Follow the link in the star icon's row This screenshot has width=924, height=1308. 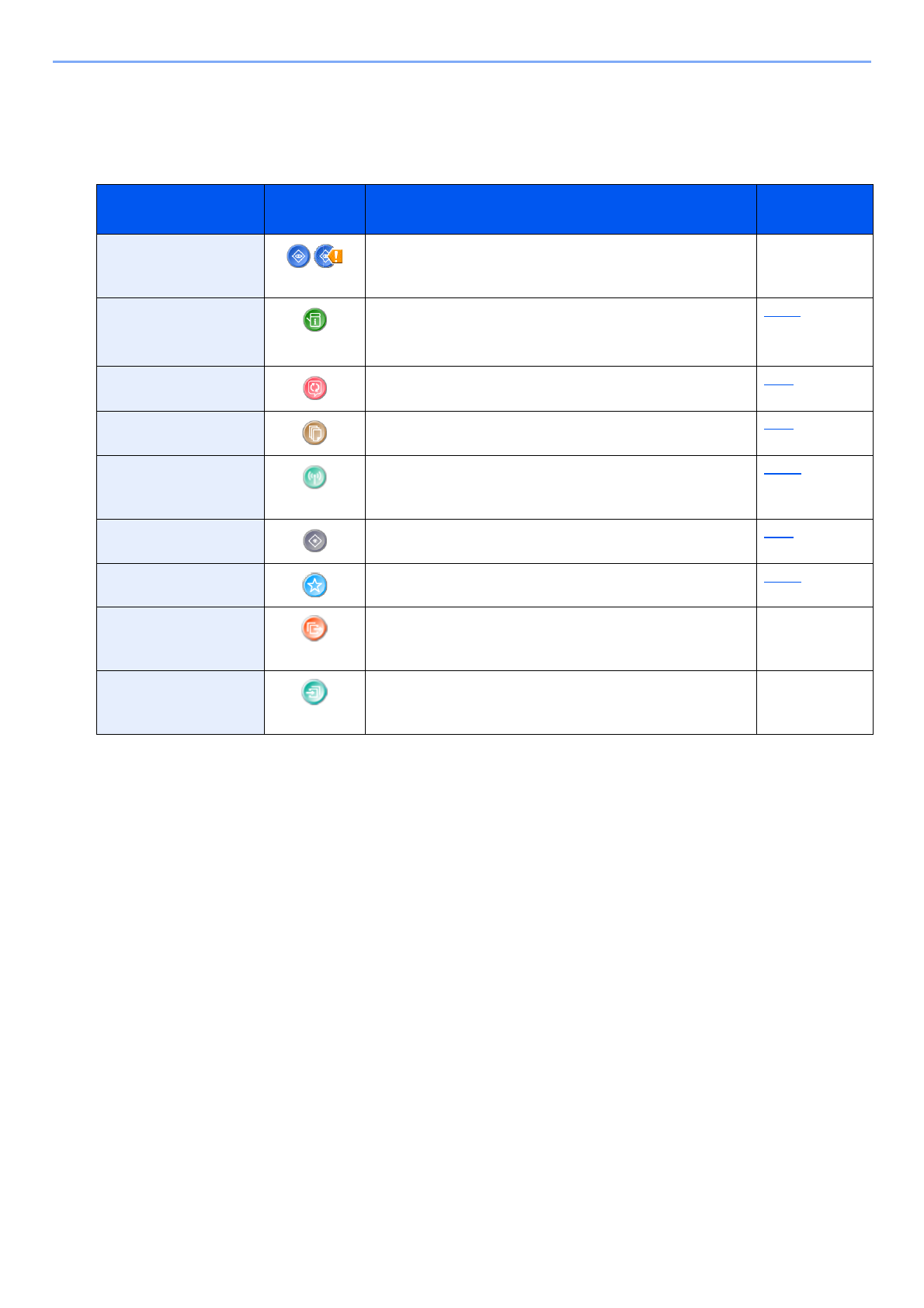[x=782, y=580]
